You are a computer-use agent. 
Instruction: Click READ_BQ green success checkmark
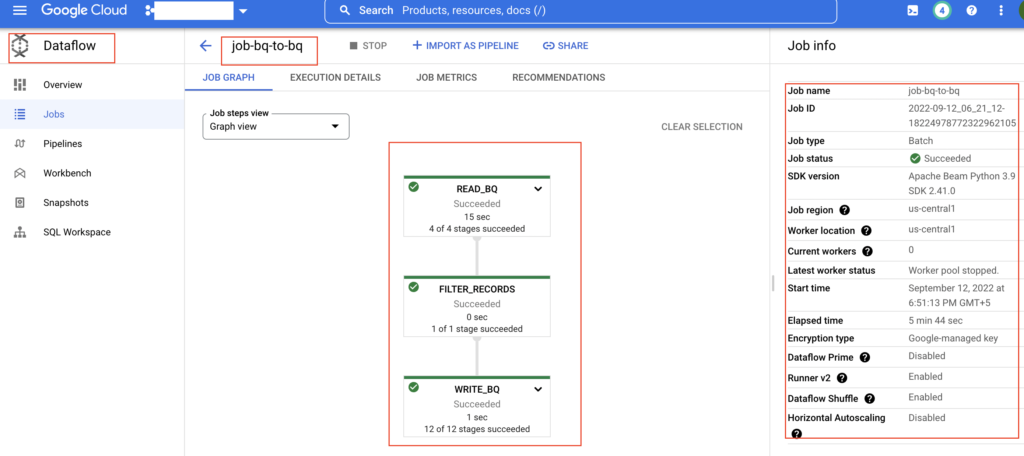(413, 187)
